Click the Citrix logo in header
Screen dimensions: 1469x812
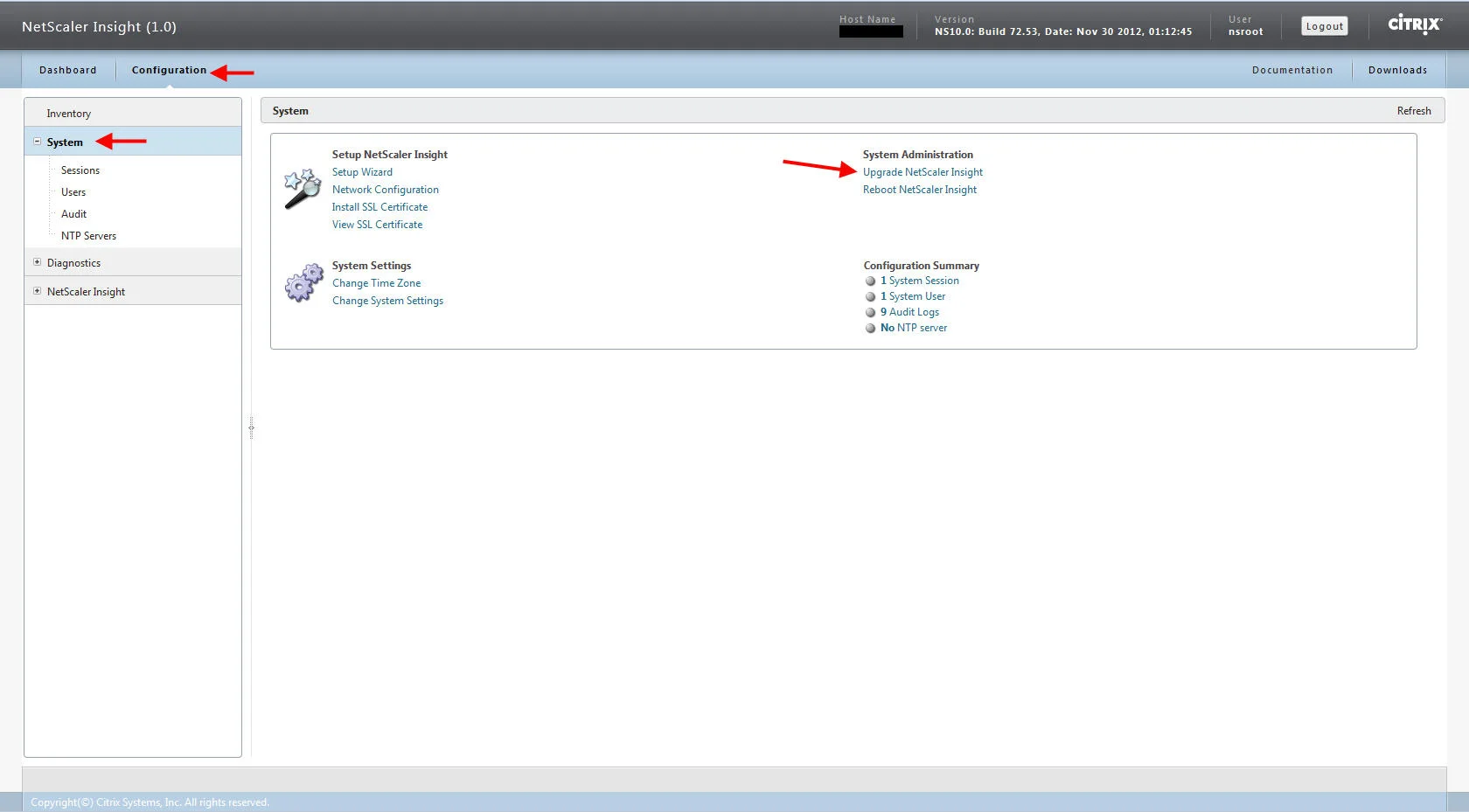(x=1415, y=24)
